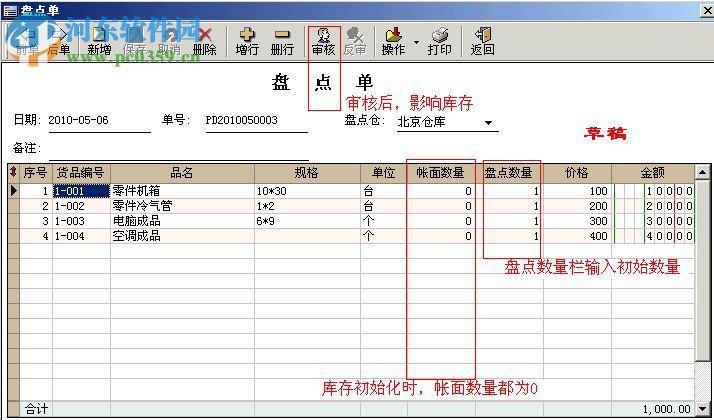
Task: Click product name 零件机箱
Action: 137,191
